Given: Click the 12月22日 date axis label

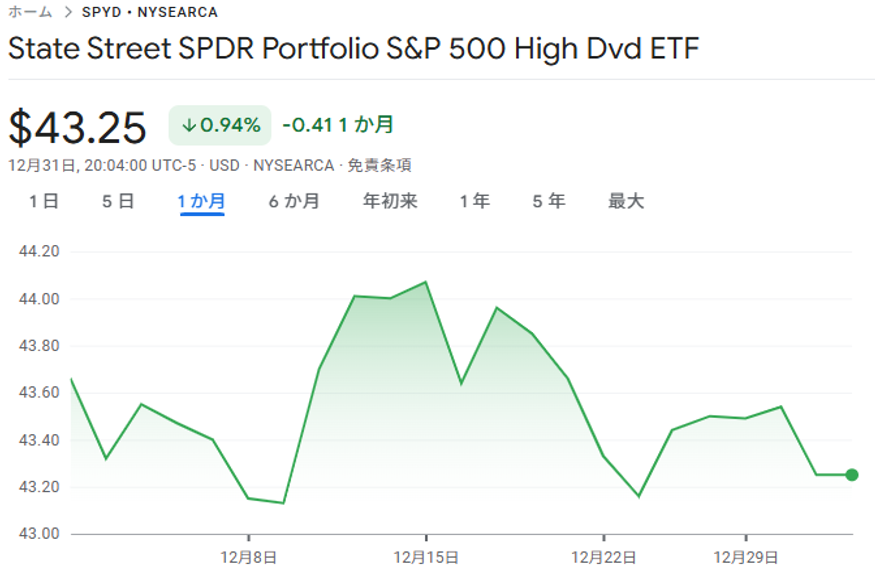Looking at the screenshot, I should pos(603,555).
